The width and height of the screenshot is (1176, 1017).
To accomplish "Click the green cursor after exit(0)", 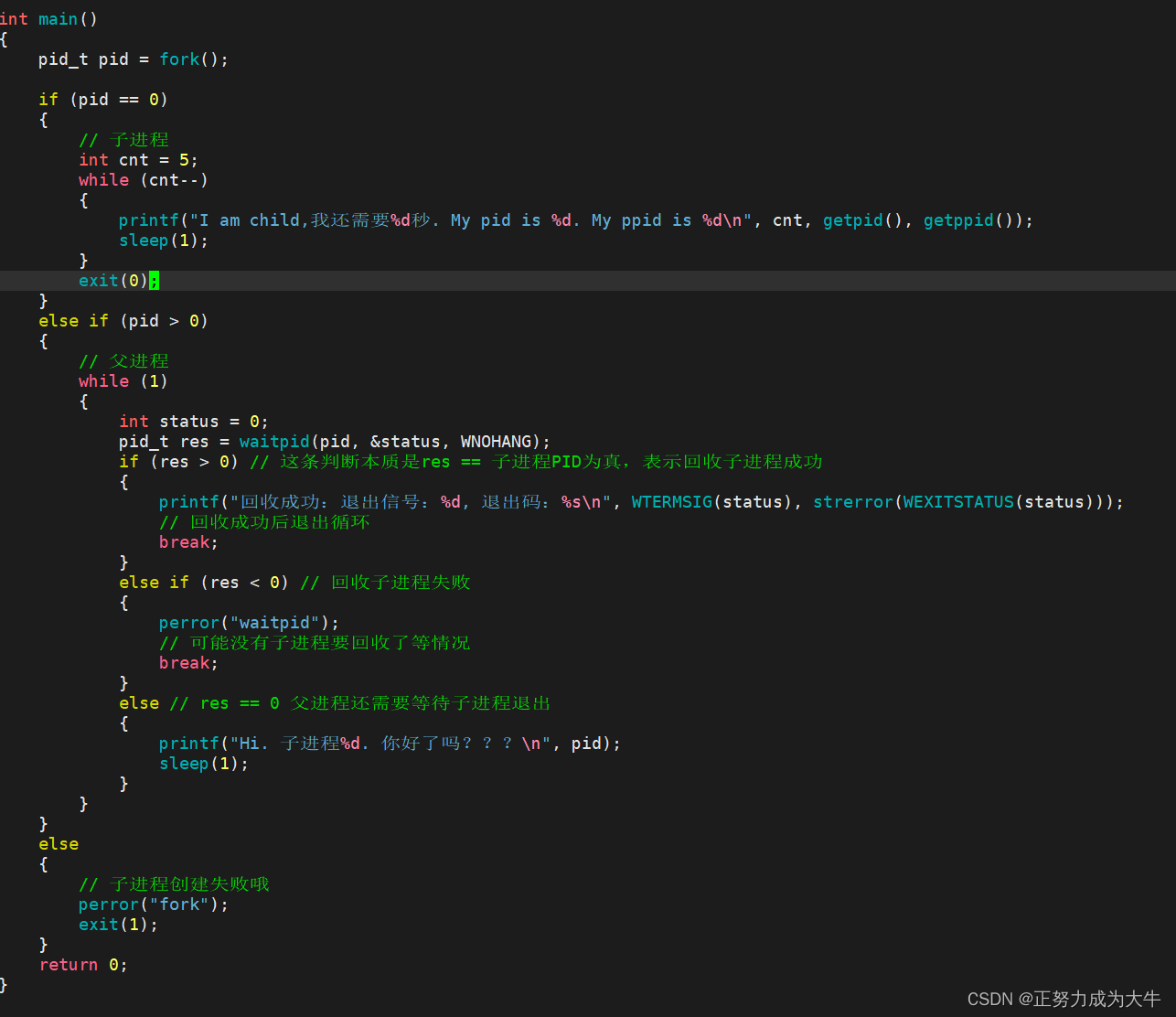I will coord(154,281).
